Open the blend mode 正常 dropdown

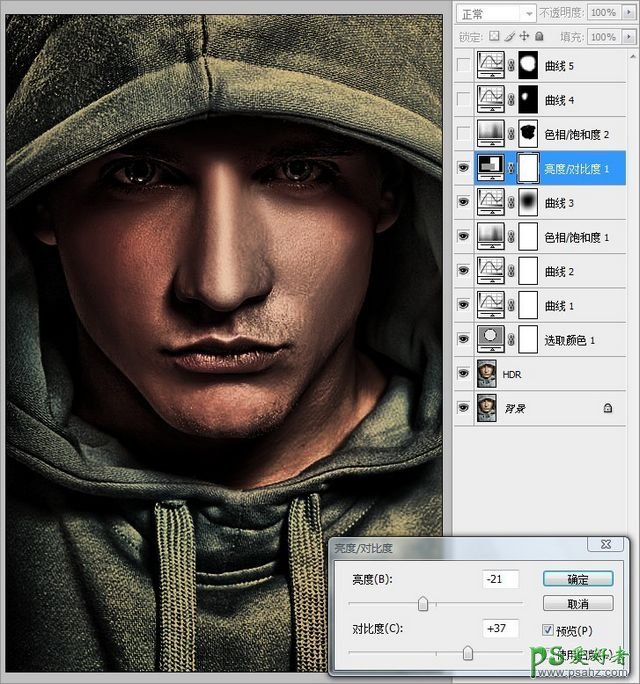(x=496, y=13)
